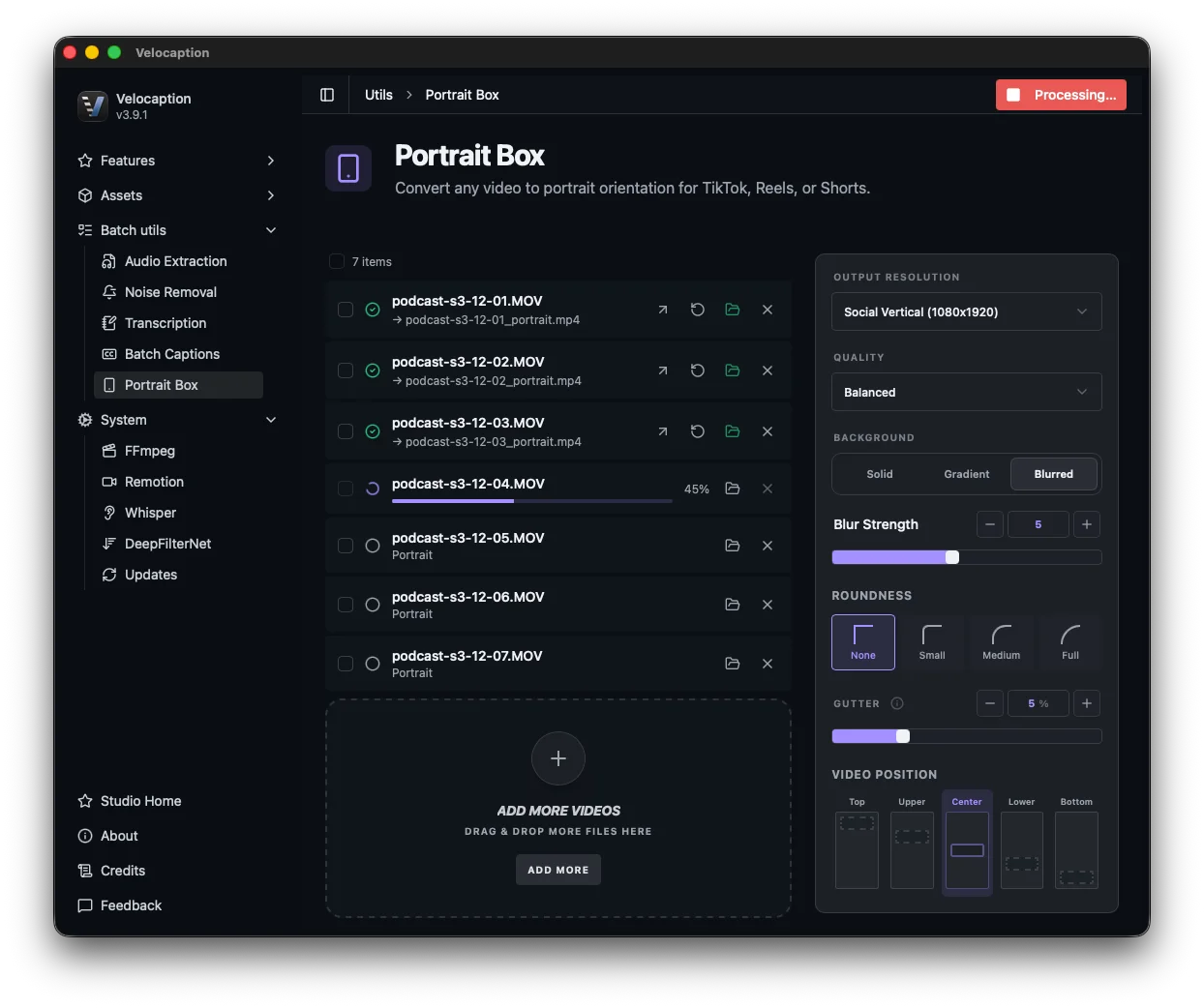
Task: Open Audio Extraction utility
Action: pyautogui.click(x=178, y=261)
